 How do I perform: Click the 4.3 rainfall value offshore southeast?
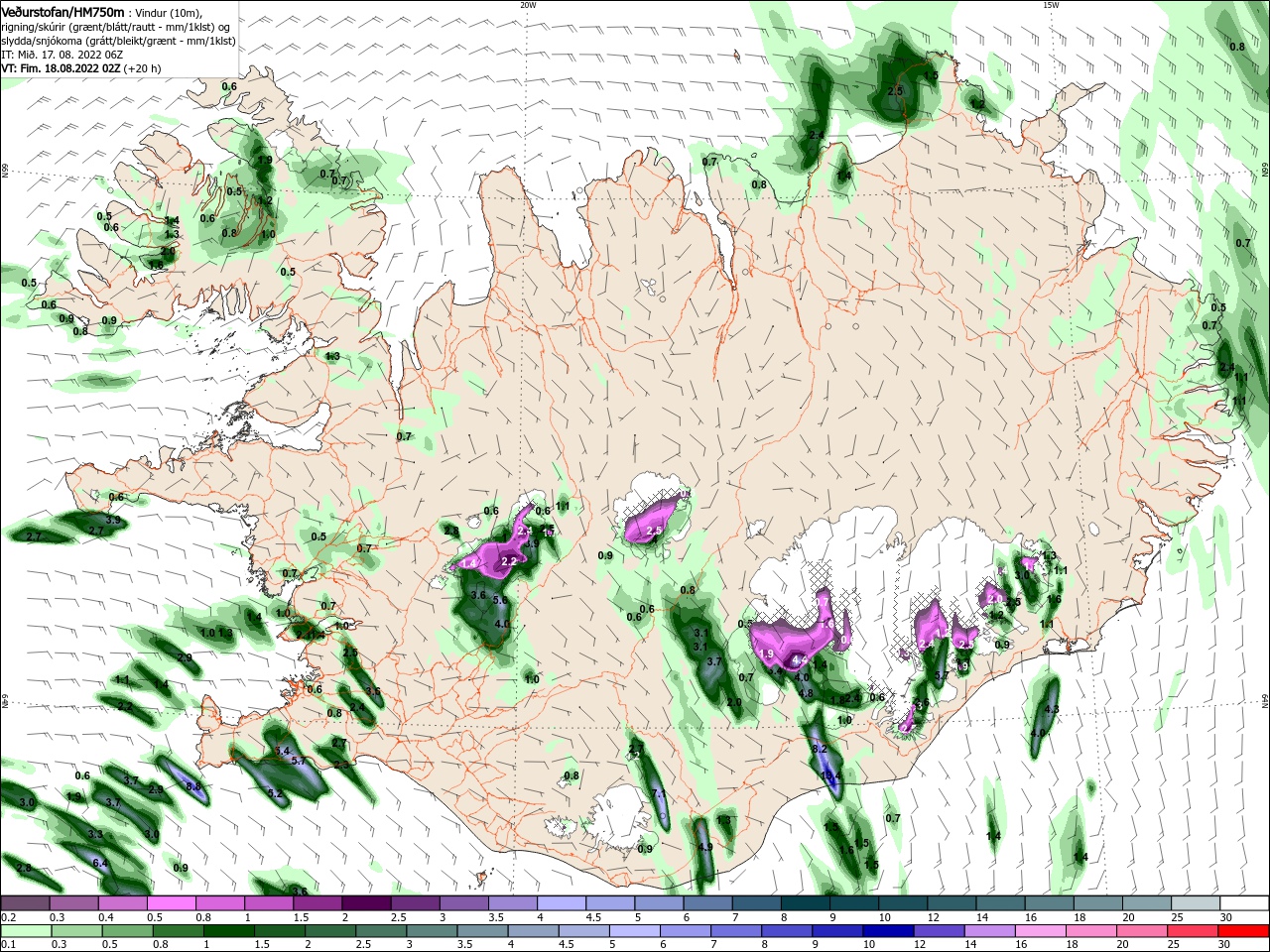(1052, 709)
